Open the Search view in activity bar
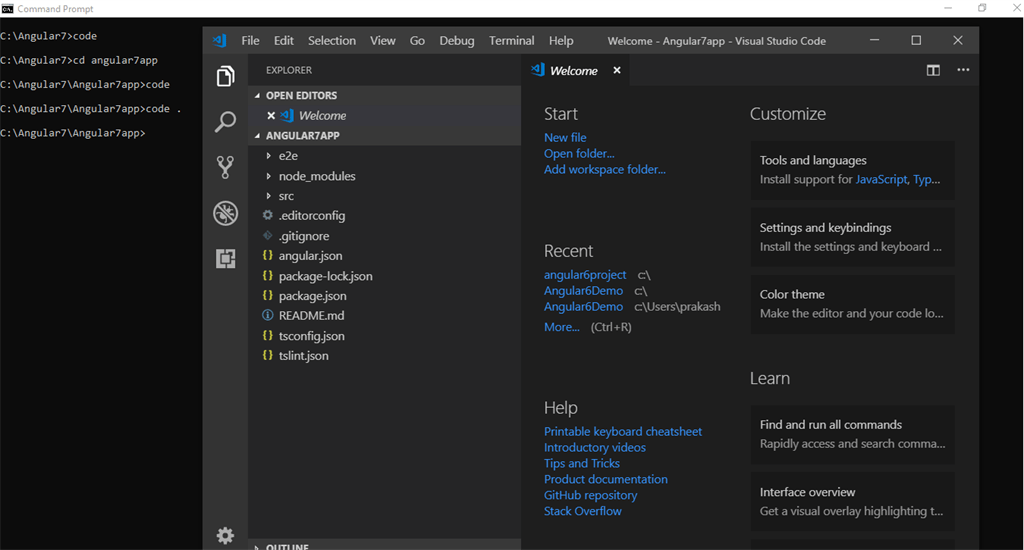This screenshot has height=550, width=1024. point(225,121)
